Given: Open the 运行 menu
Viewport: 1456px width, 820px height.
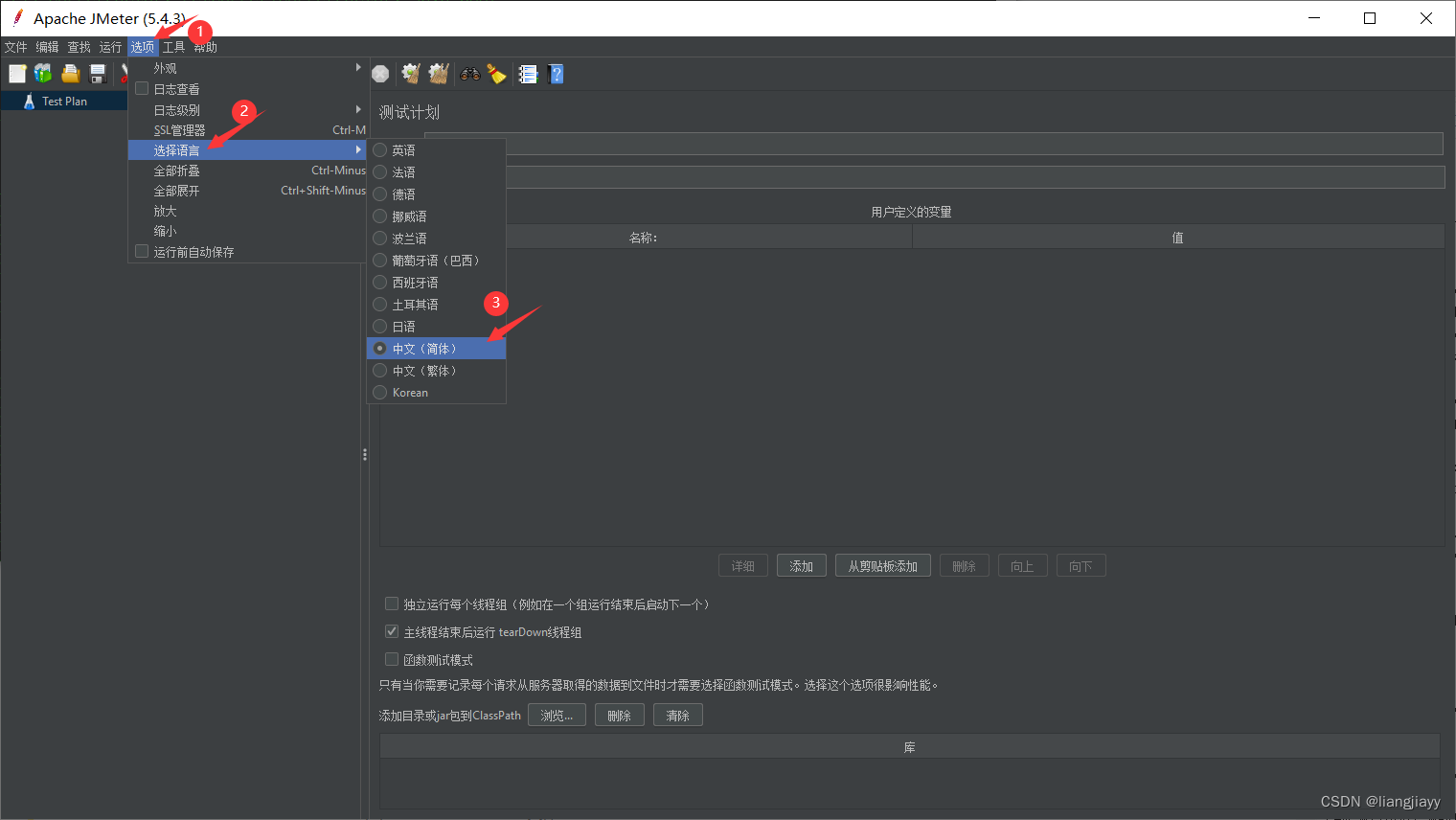Looking at the screenshot, I should pos(110,47).
